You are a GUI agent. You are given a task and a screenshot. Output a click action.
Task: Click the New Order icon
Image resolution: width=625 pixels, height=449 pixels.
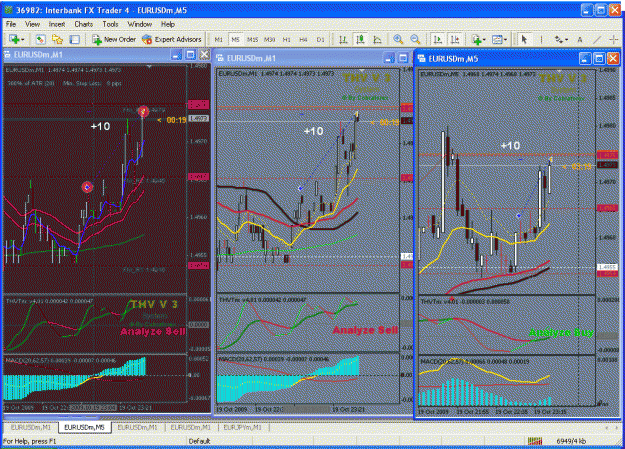[97, 39]
